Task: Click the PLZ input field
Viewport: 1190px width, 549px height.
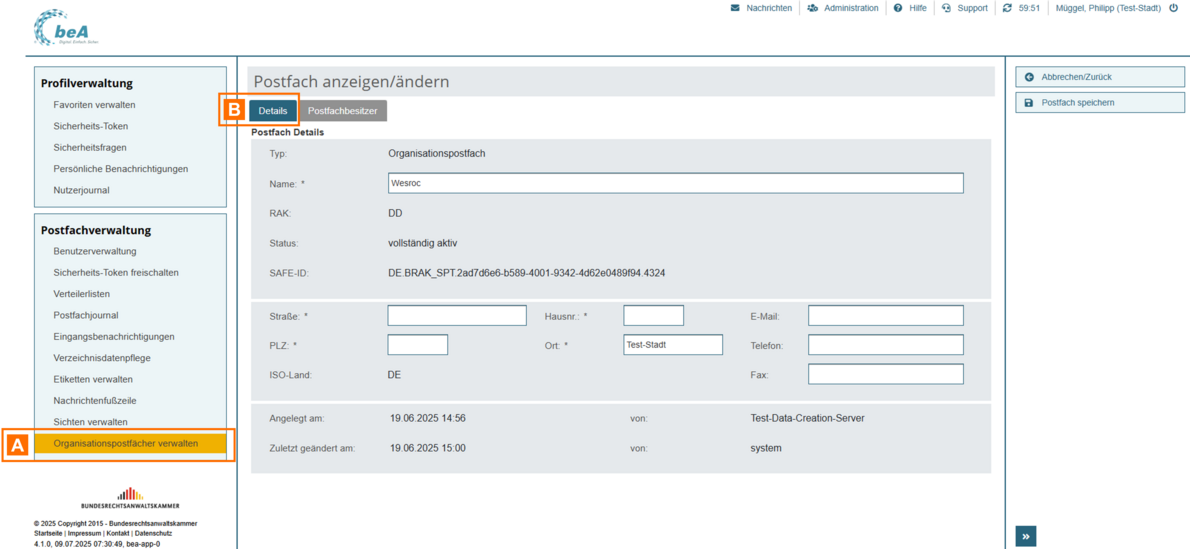Action: (417, 345)
